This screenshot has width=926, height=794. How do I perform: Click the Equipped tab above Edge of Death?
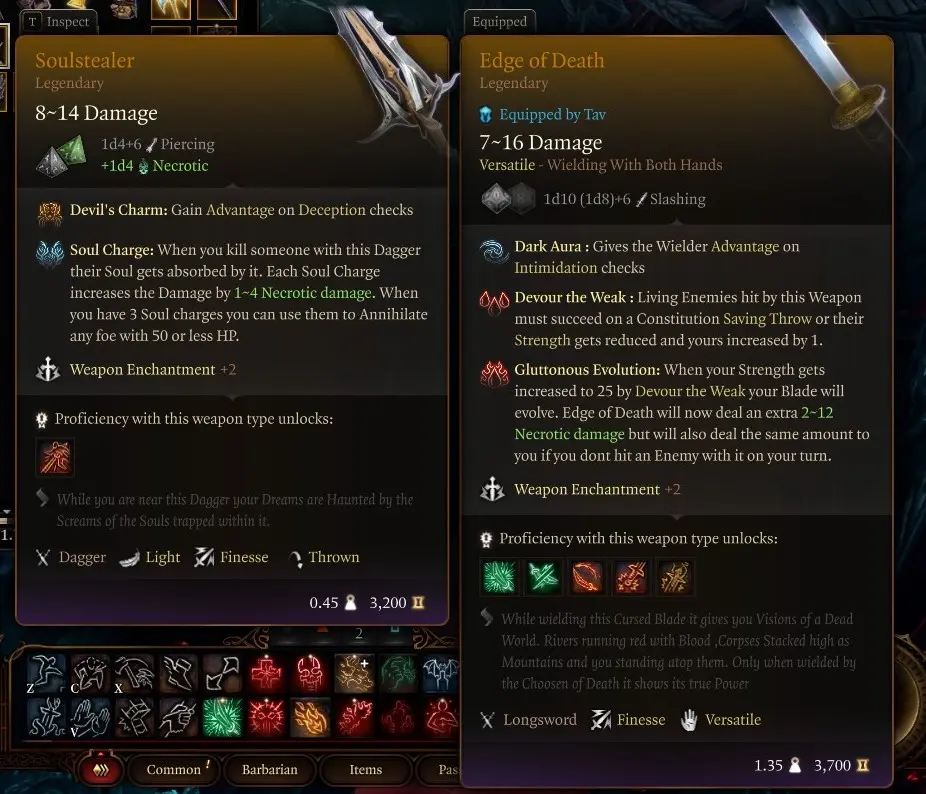pos(500,22)
